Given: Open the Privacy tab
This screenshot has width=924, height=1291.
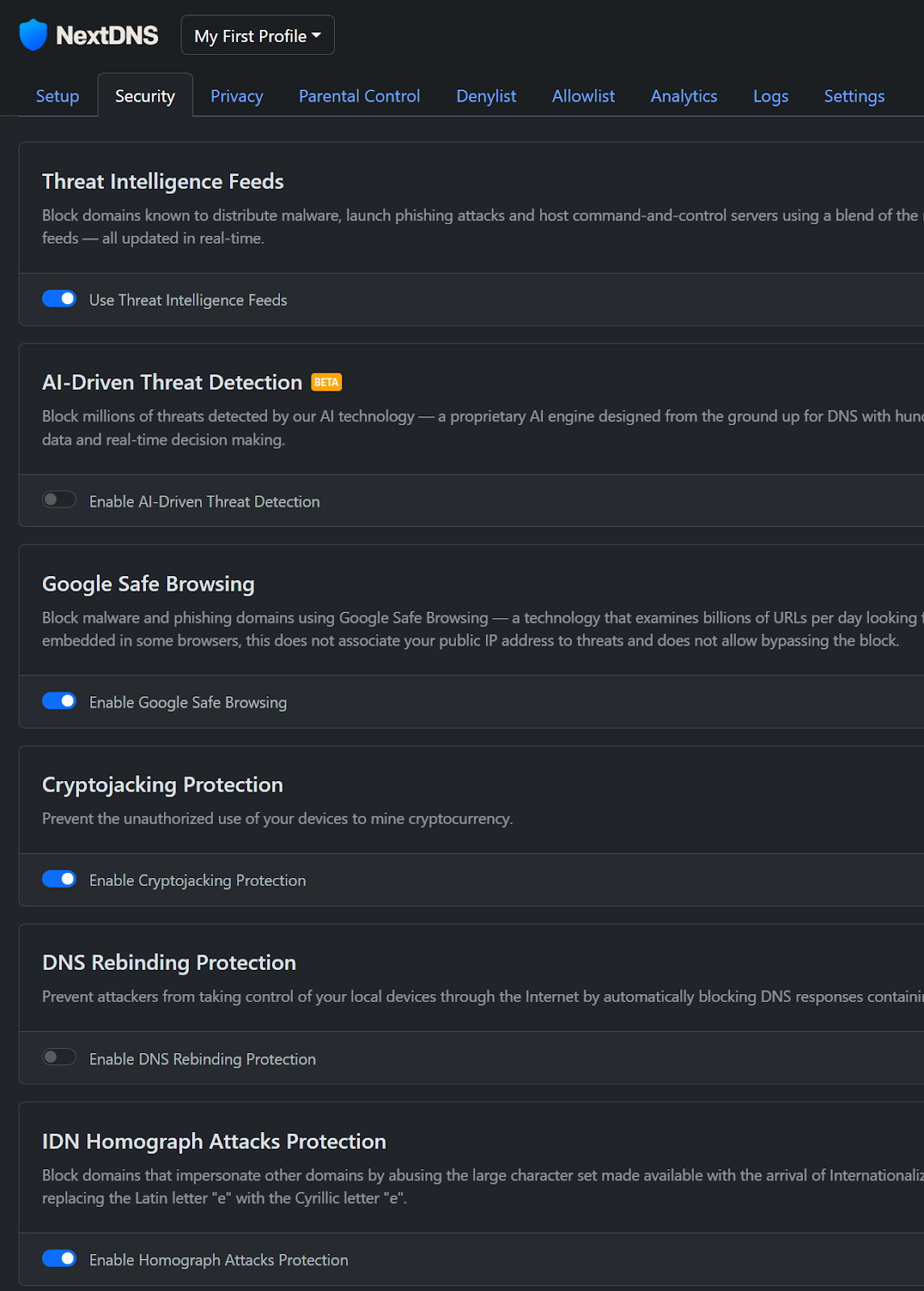Looking at the screenshot, I should tap(236, 95).
